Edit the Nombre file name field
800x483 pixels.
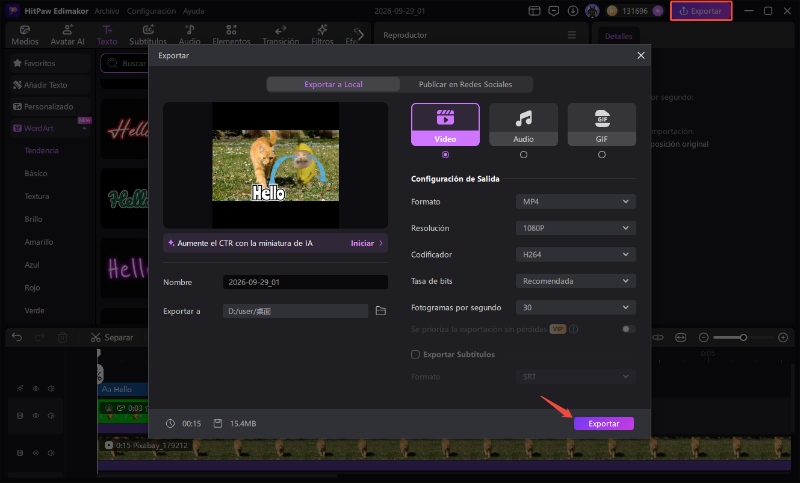305,282
